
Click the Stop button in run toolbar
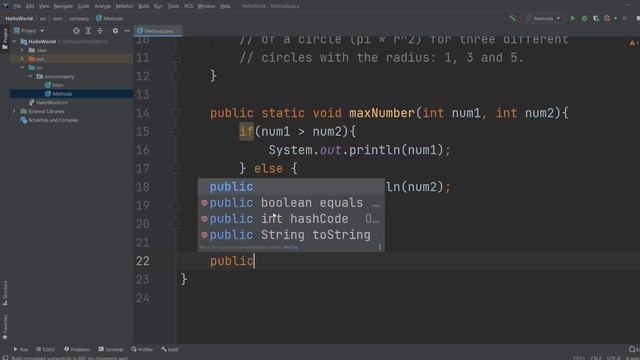tap(625, 18)
